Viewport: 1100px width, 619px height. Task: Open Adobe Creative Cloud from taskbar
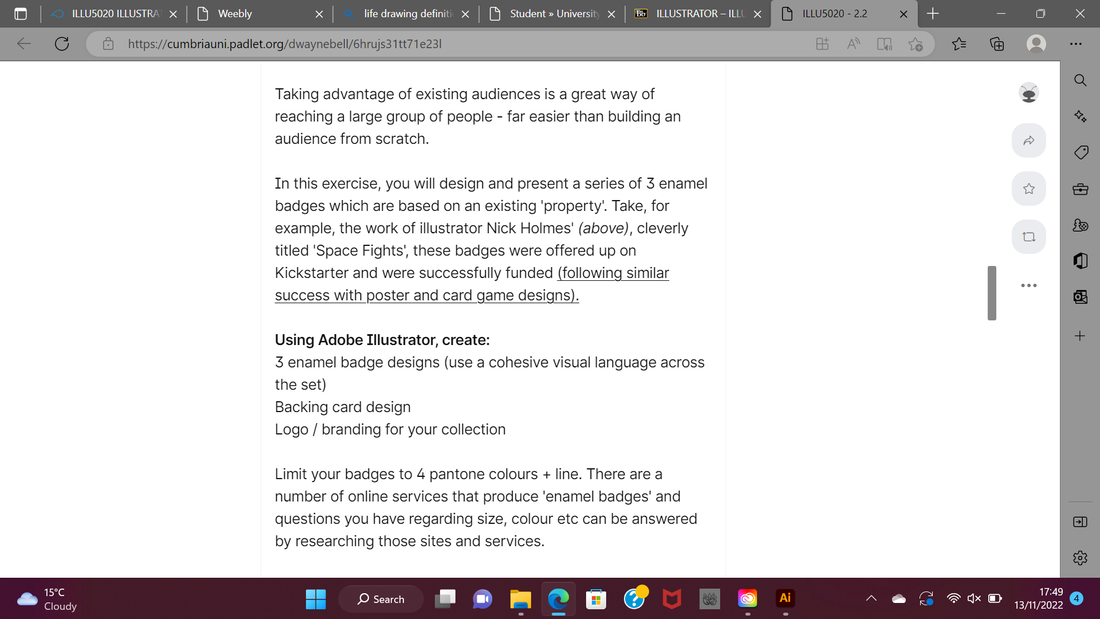(x=748, y=599)
